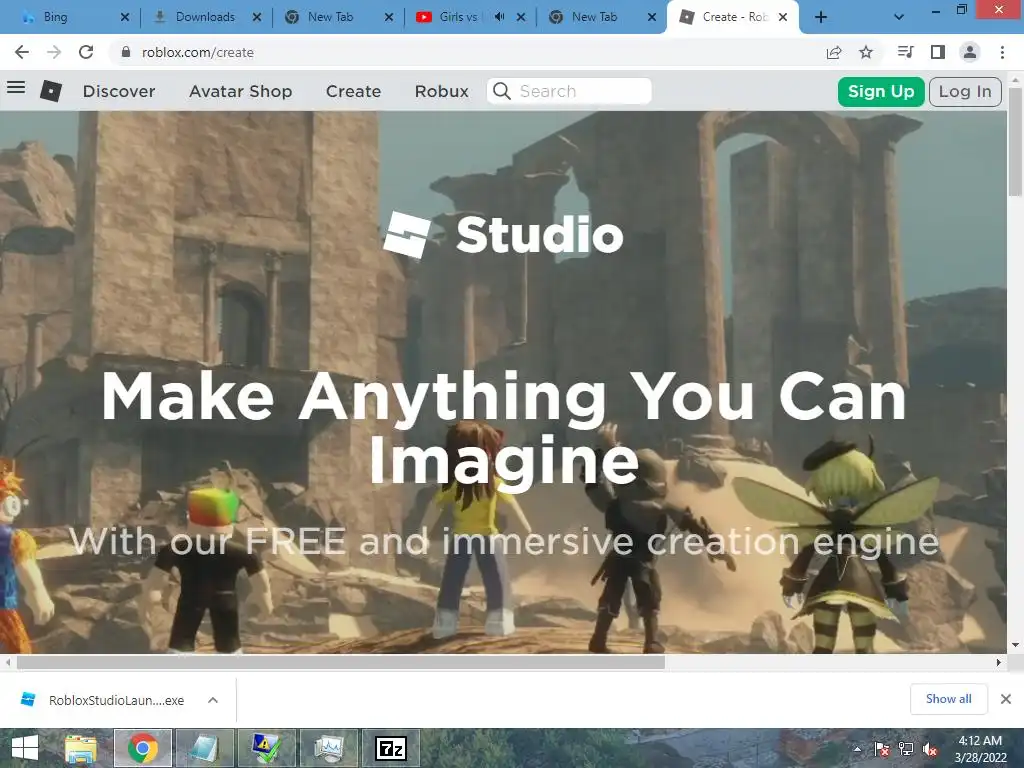Click the Log In button
Image resolution: width=1024 pixels, height=768 pixels.
(965, 91)
